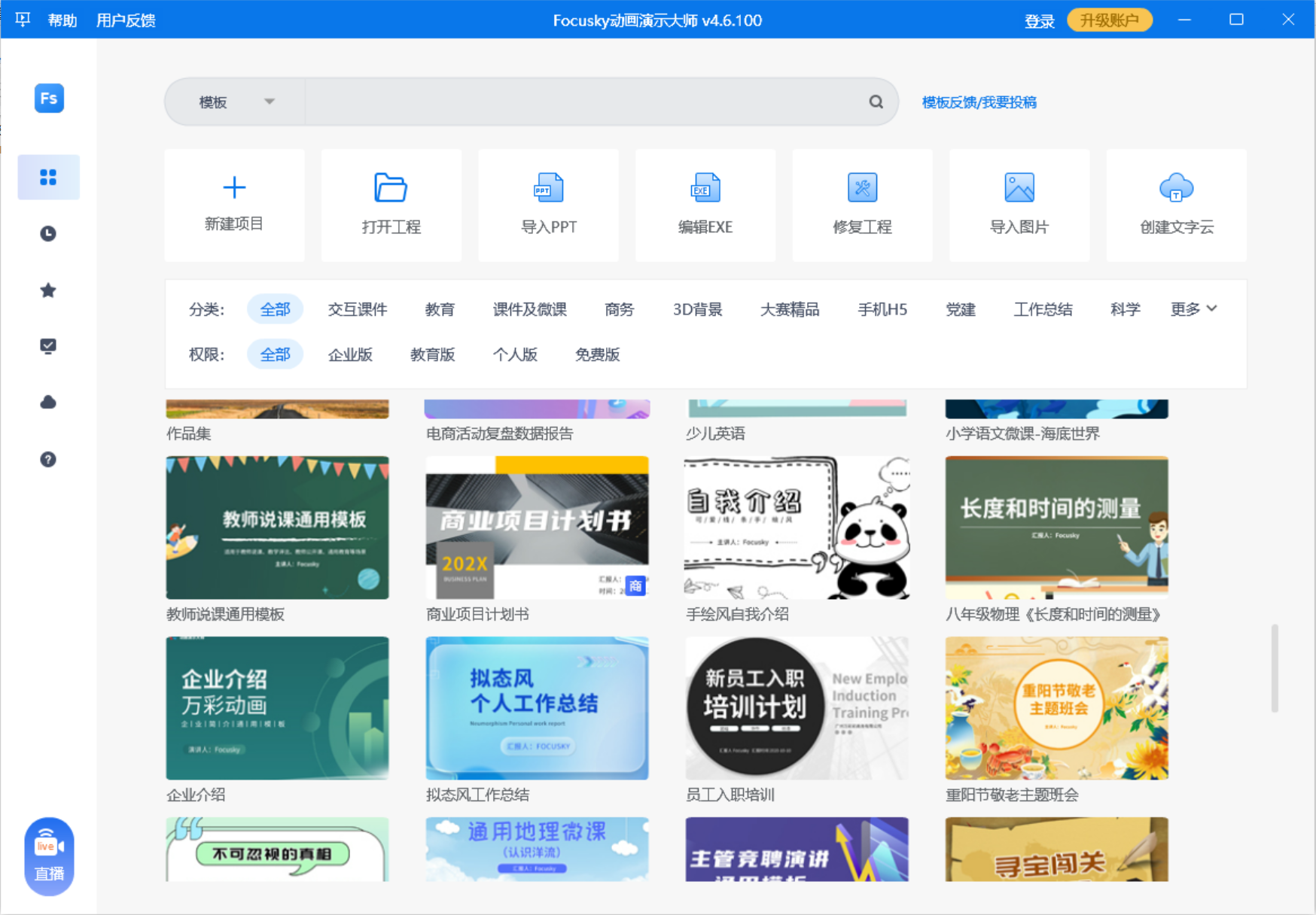
Task: Click 编辑EXE file icon
Action: tap(705, 187)
